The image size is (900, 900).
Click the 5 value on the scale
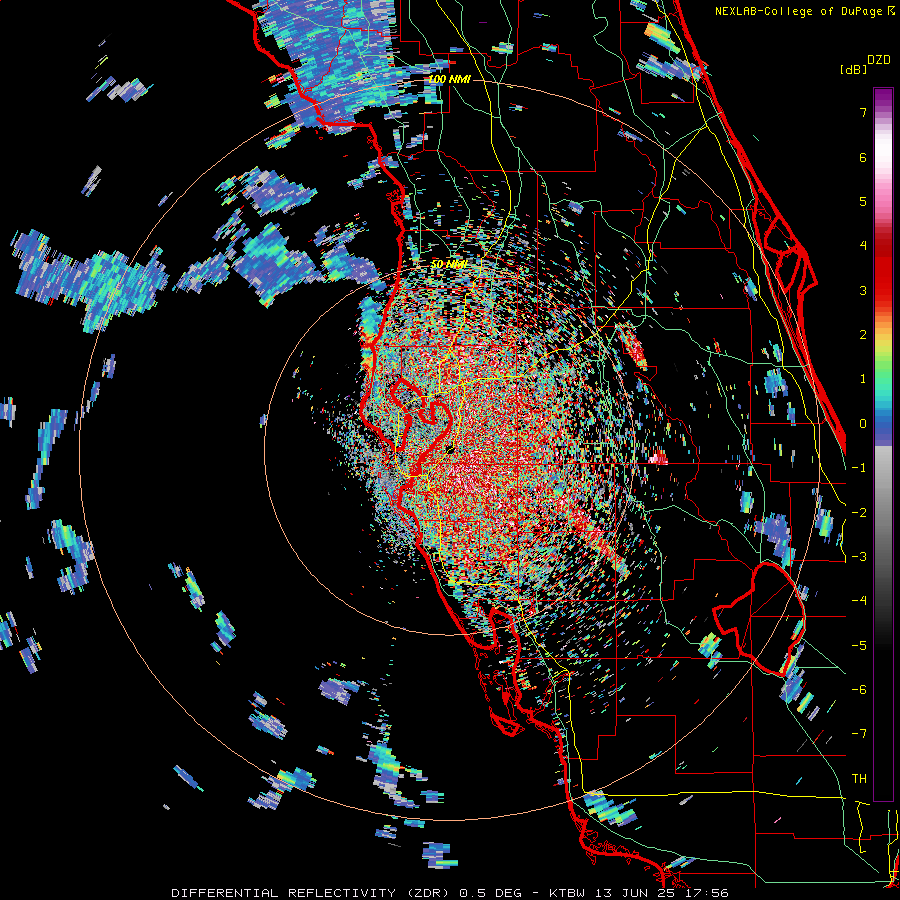click(x=863, y=201)
